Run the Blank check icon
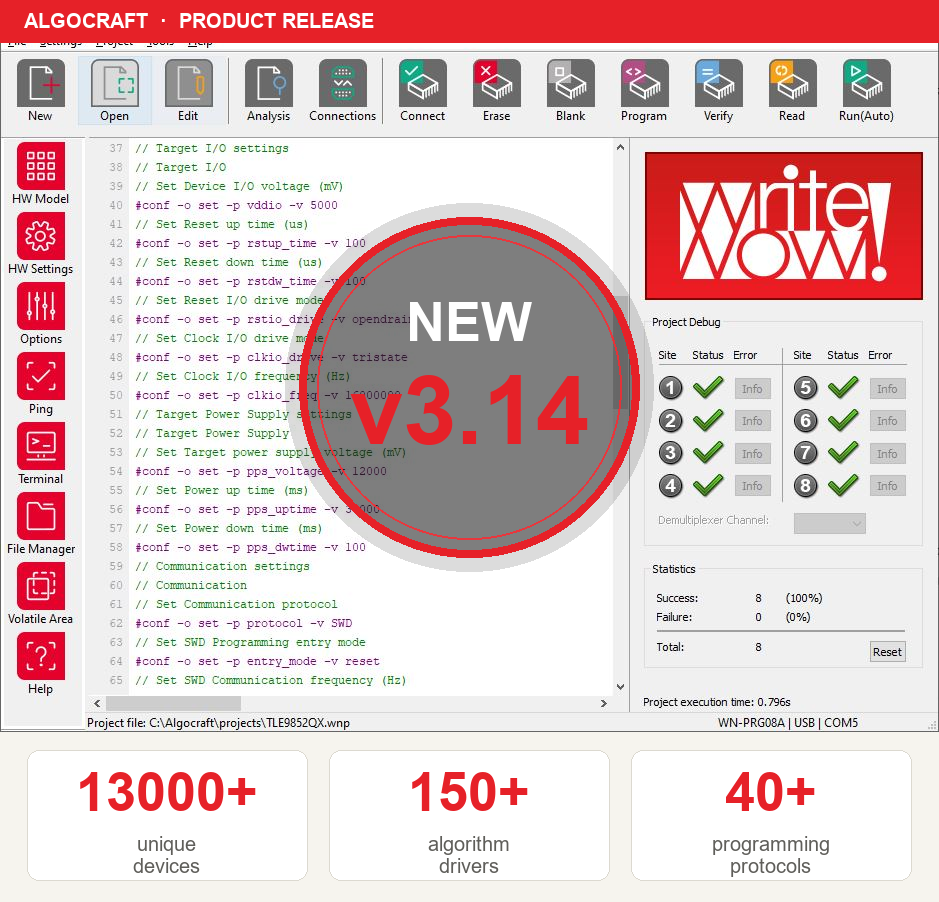This screenshot has width=939, height=902. click(571, 83)
